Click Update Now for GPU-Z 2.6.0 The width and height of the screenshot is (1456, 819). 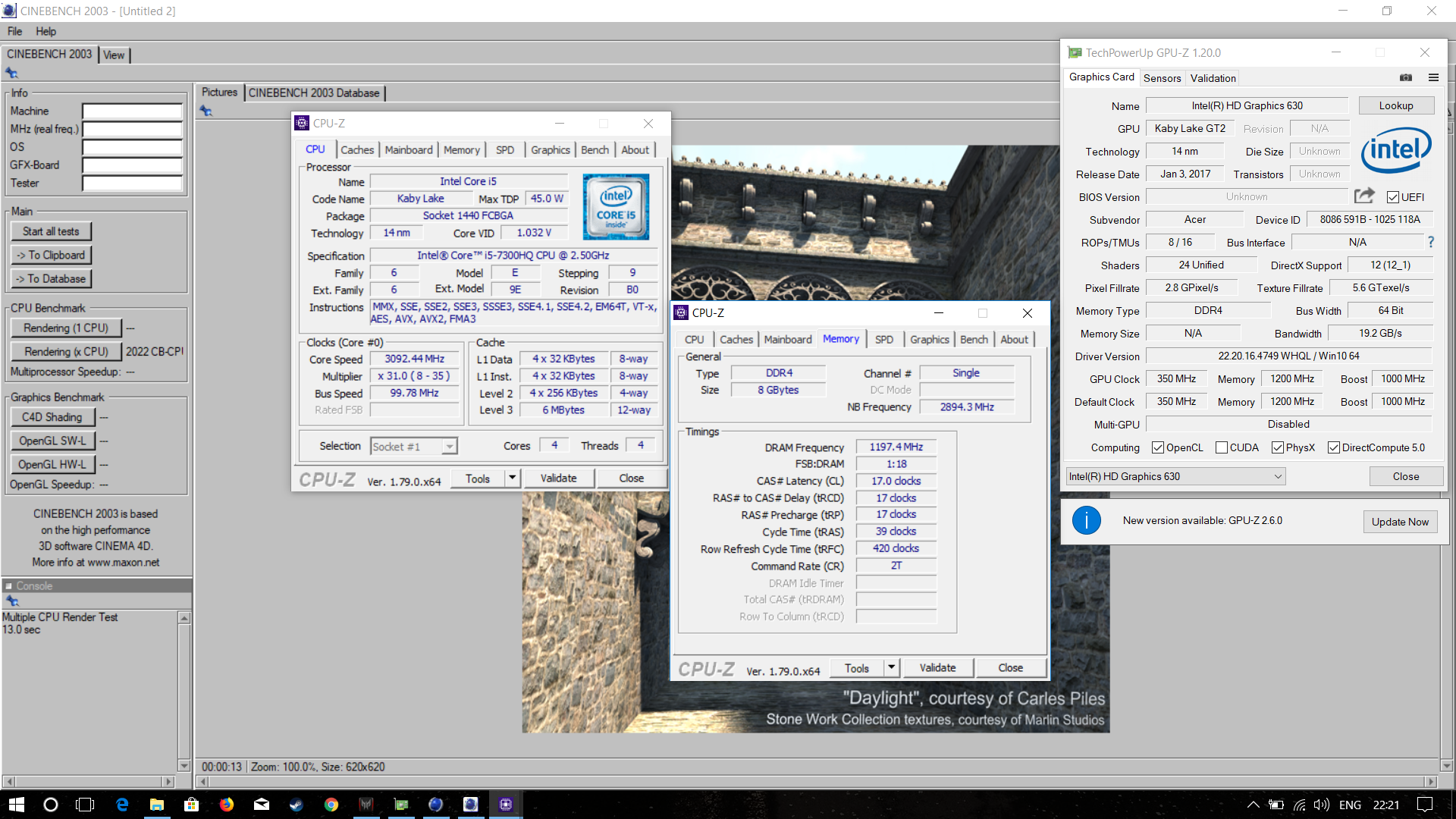pos(1400,522)
